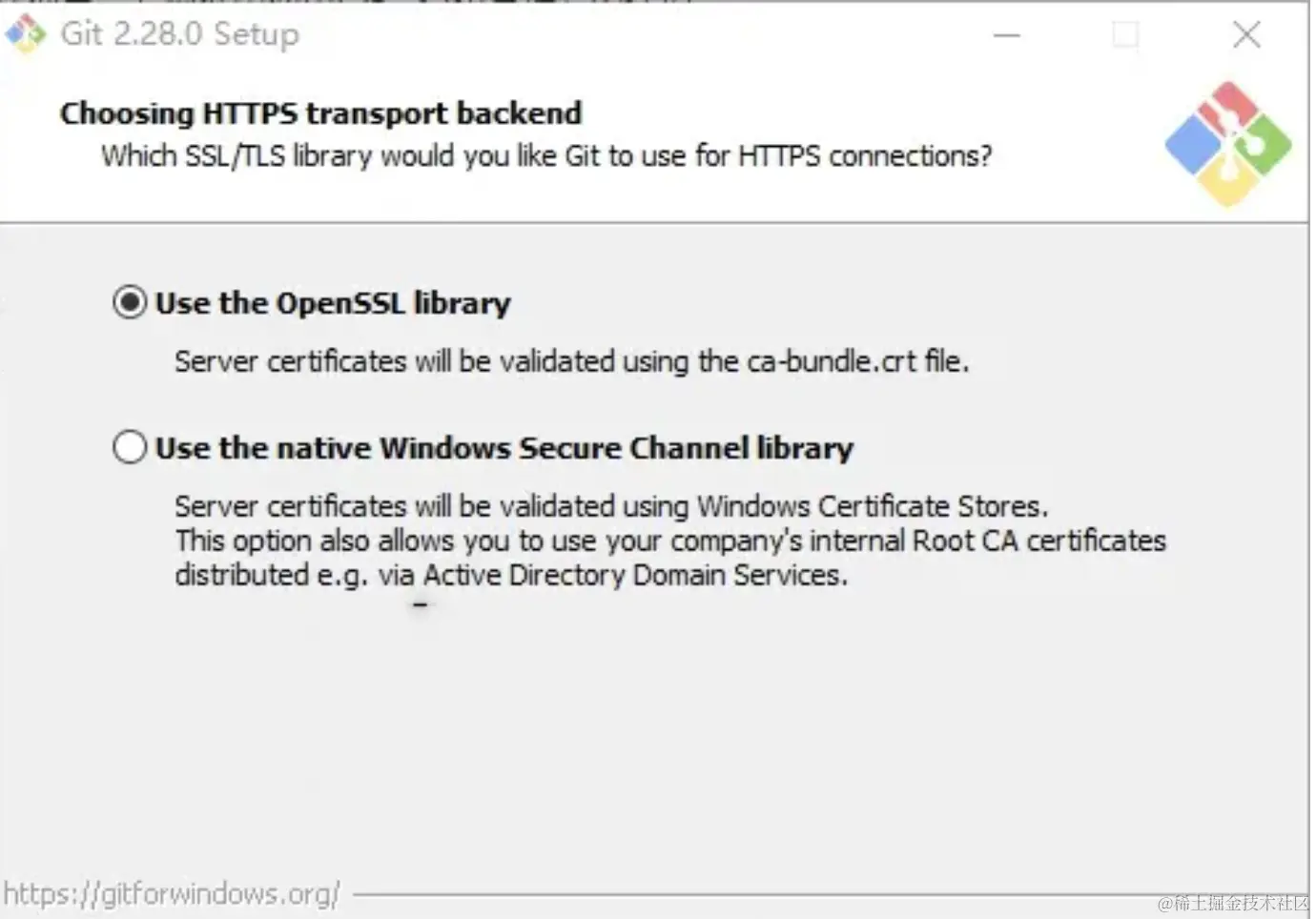The width and height of the screenshot is (1316, 919).
Task: Click the ca-bundle.crt description text
Action: click(x=571, y=361)
